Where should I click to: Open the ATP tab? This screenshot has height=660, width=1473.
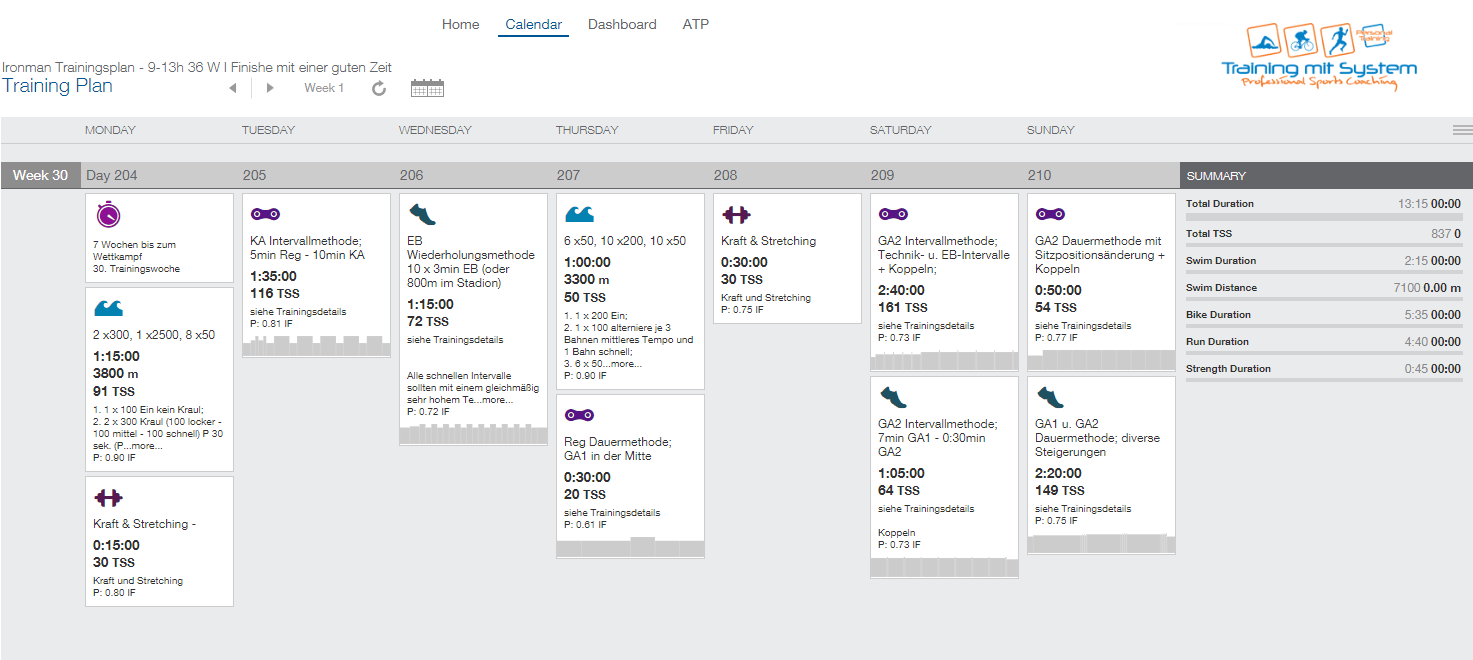695,25
